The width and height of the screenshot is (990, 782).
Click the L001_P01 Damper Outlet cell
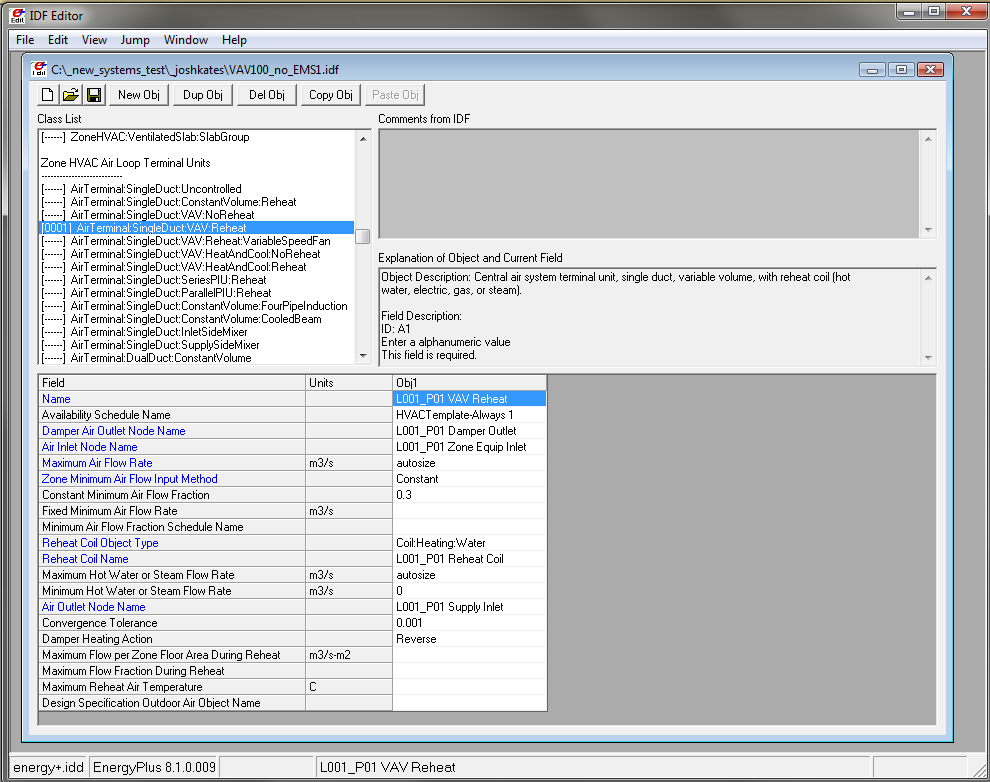[x=469, y=431]
